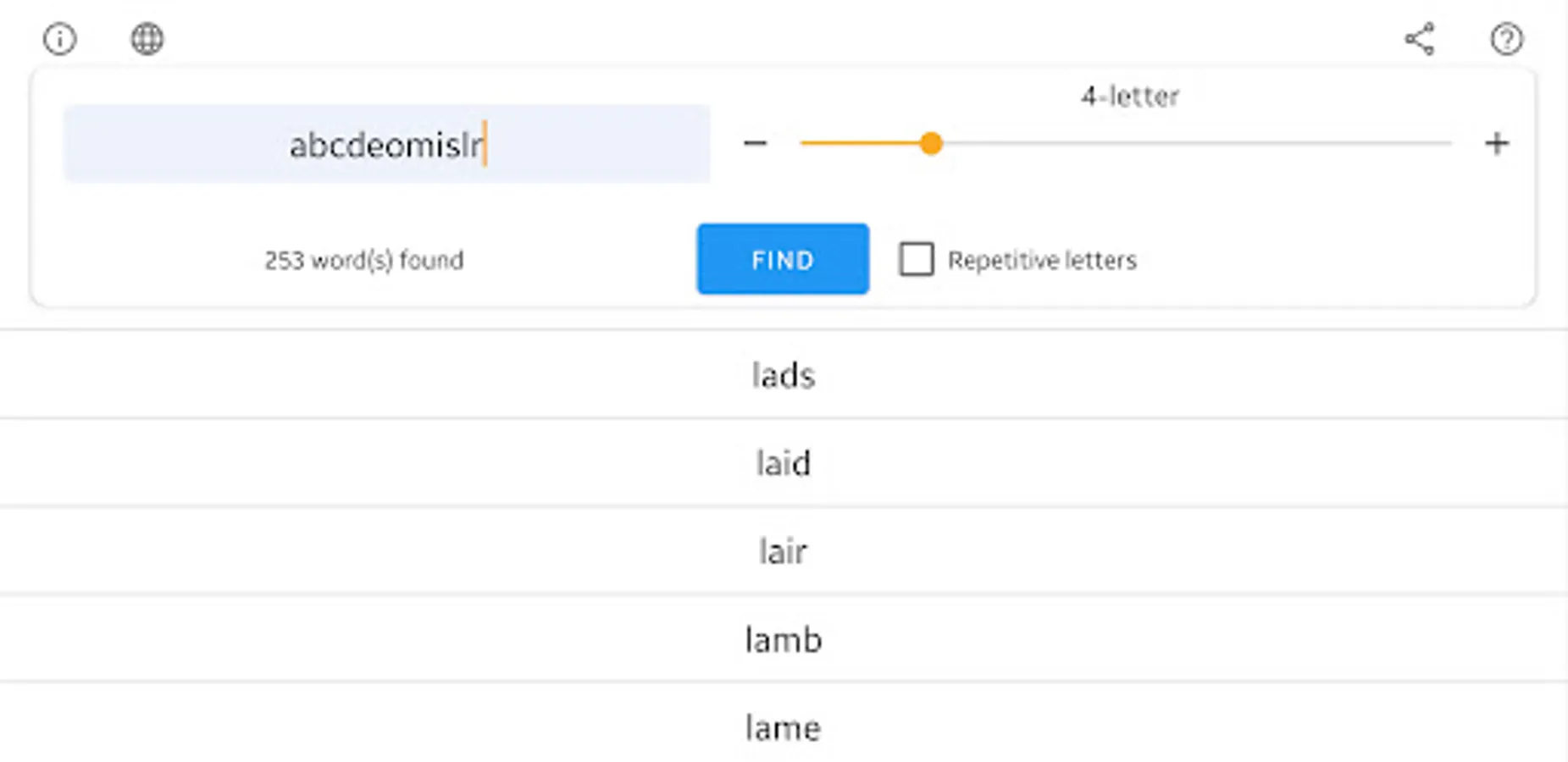1568x762 pixels.
Task: Click the "Repetitive letters" label text
Action: coord(1041,260)
